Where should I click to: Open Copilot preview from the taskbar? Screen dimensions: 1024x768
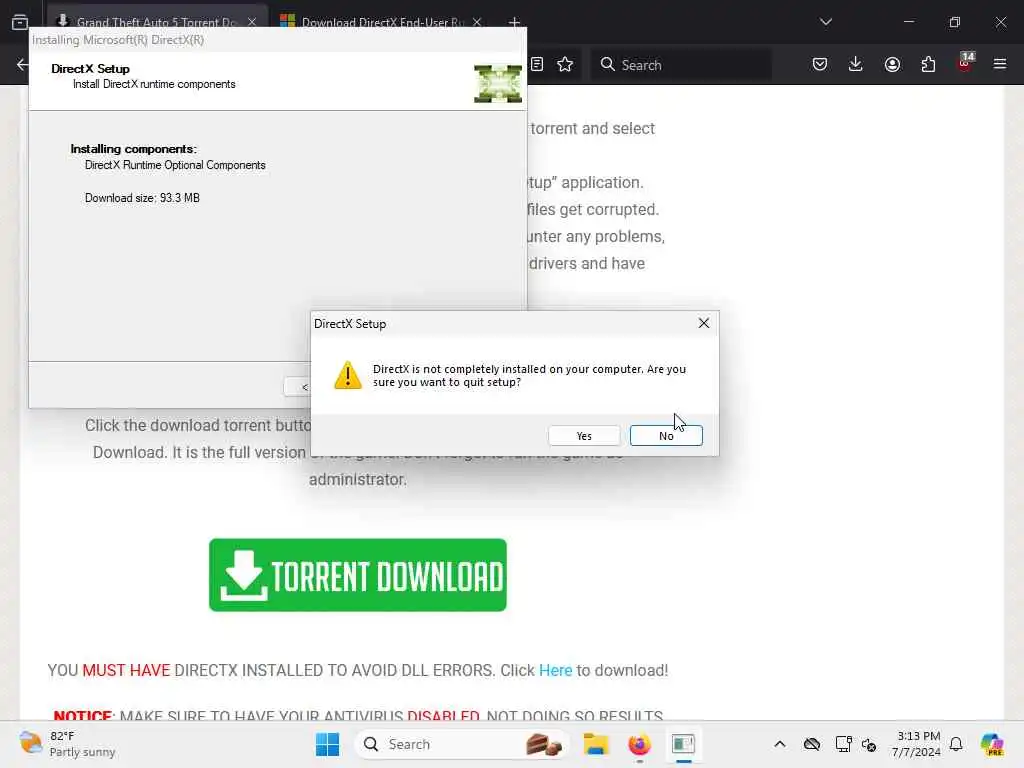pos(992,744)
